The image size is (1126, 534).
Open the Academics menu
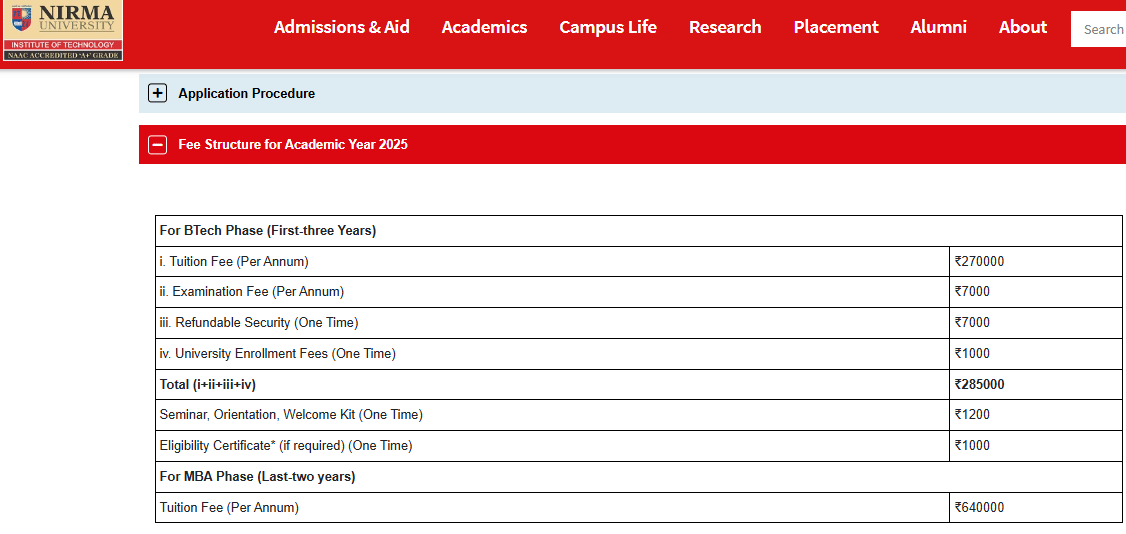pos(484,27)
